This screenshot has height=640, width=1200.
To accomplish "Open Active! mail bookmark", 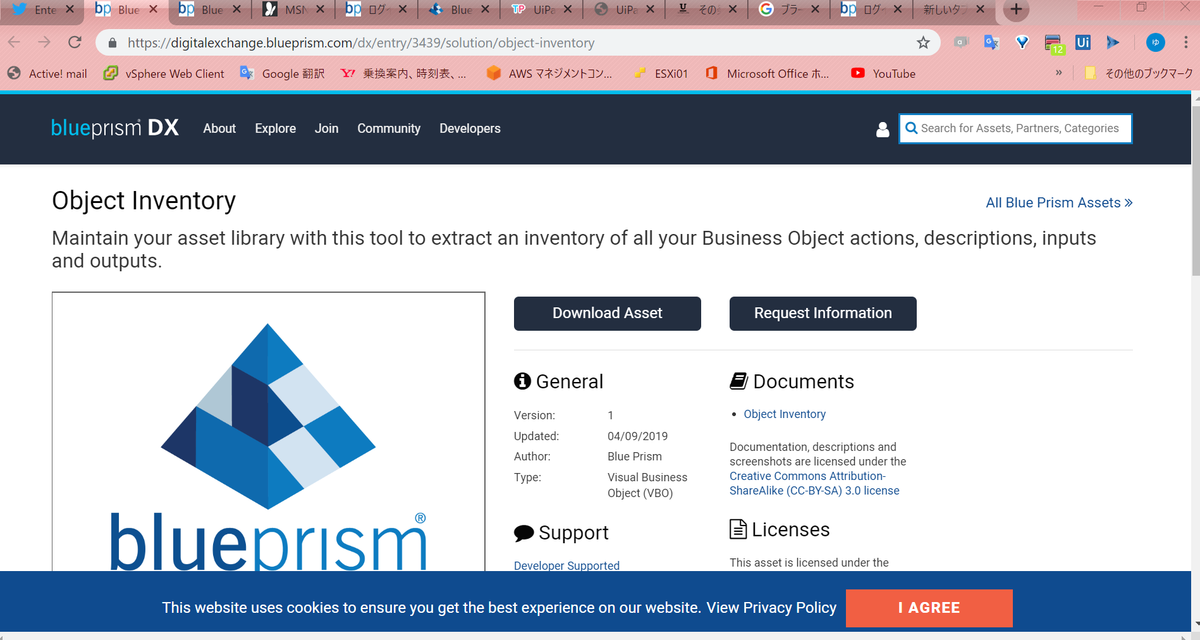I will 47,73.
